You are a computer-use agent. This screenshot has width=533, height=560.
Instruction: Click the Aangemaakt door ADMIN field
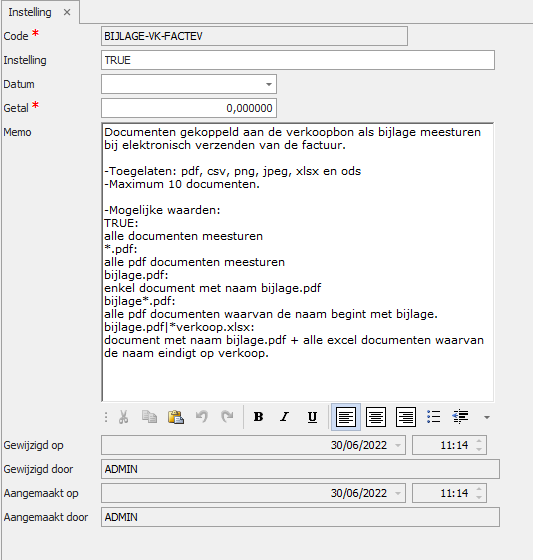tap(300, 517)
